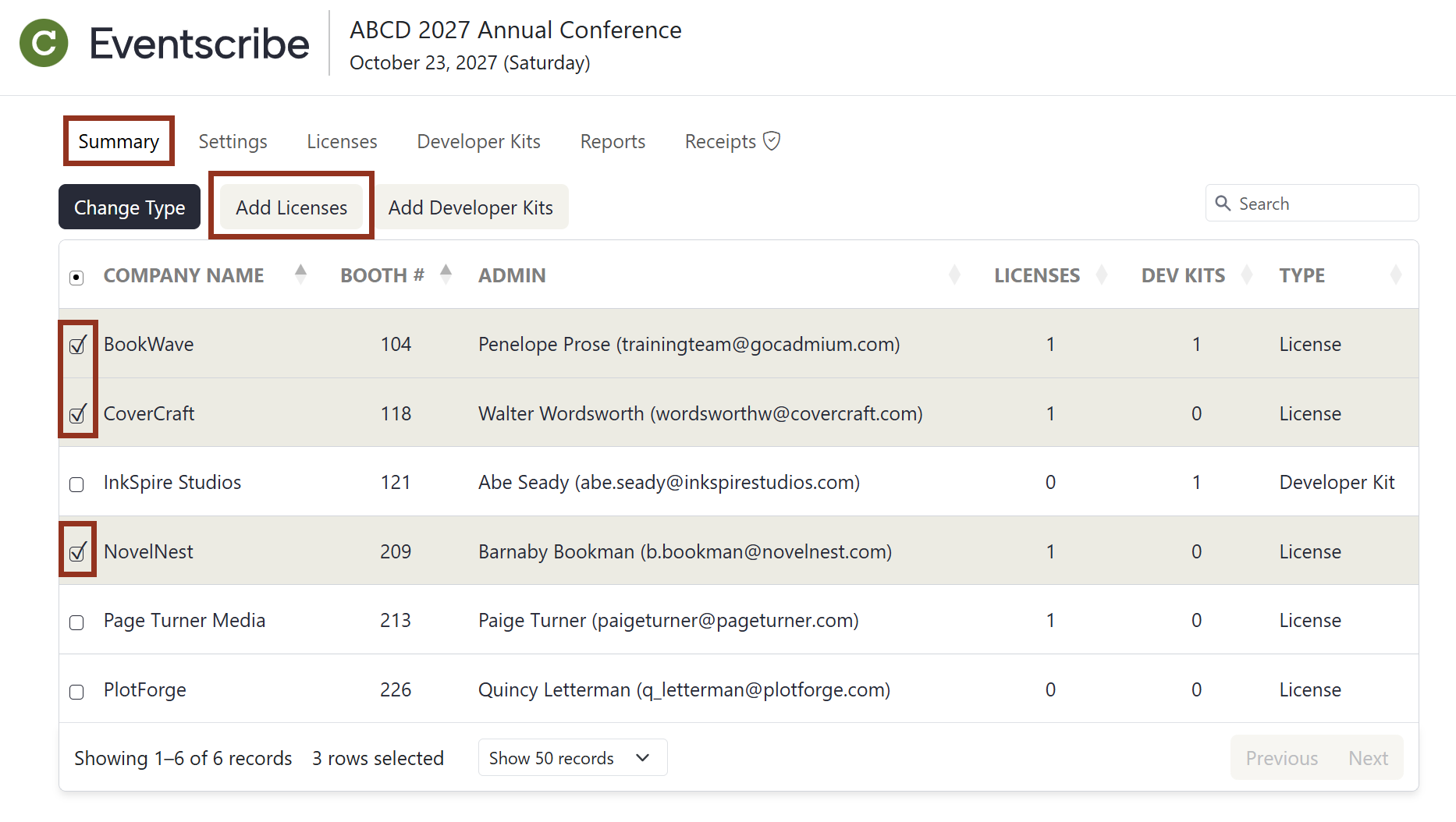Go to the Next page

pyautogui.click(x=1368, y=758)
